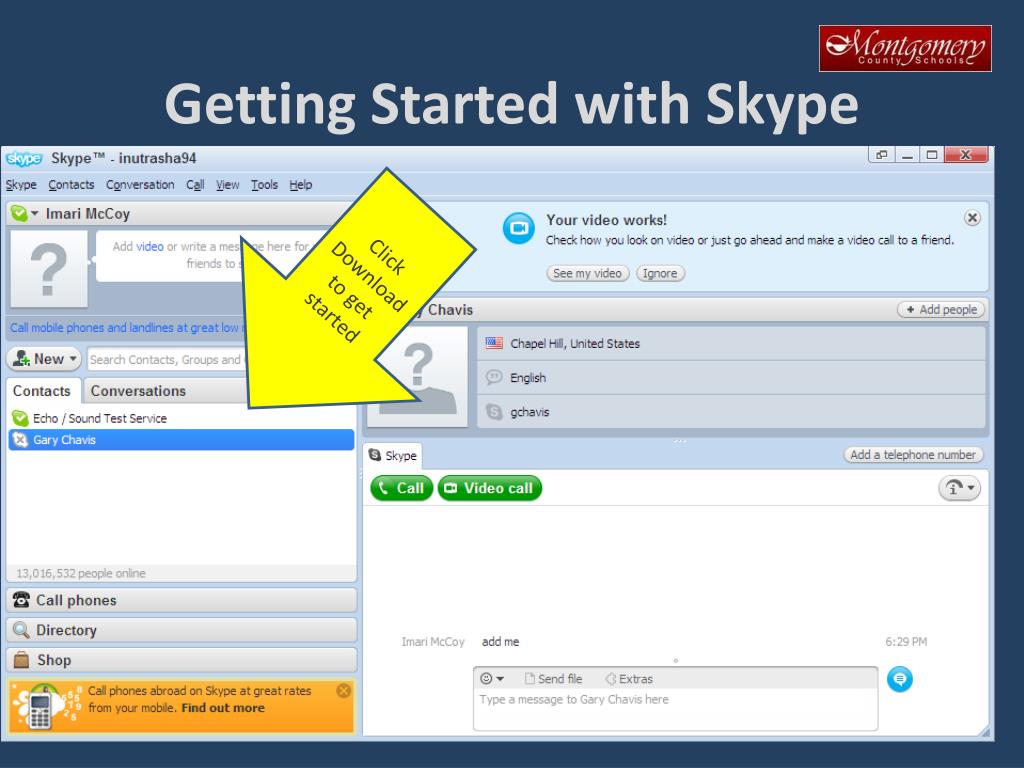Click Add a telephone number
This screenshot has width=1024, height=768.
[913, 455]
